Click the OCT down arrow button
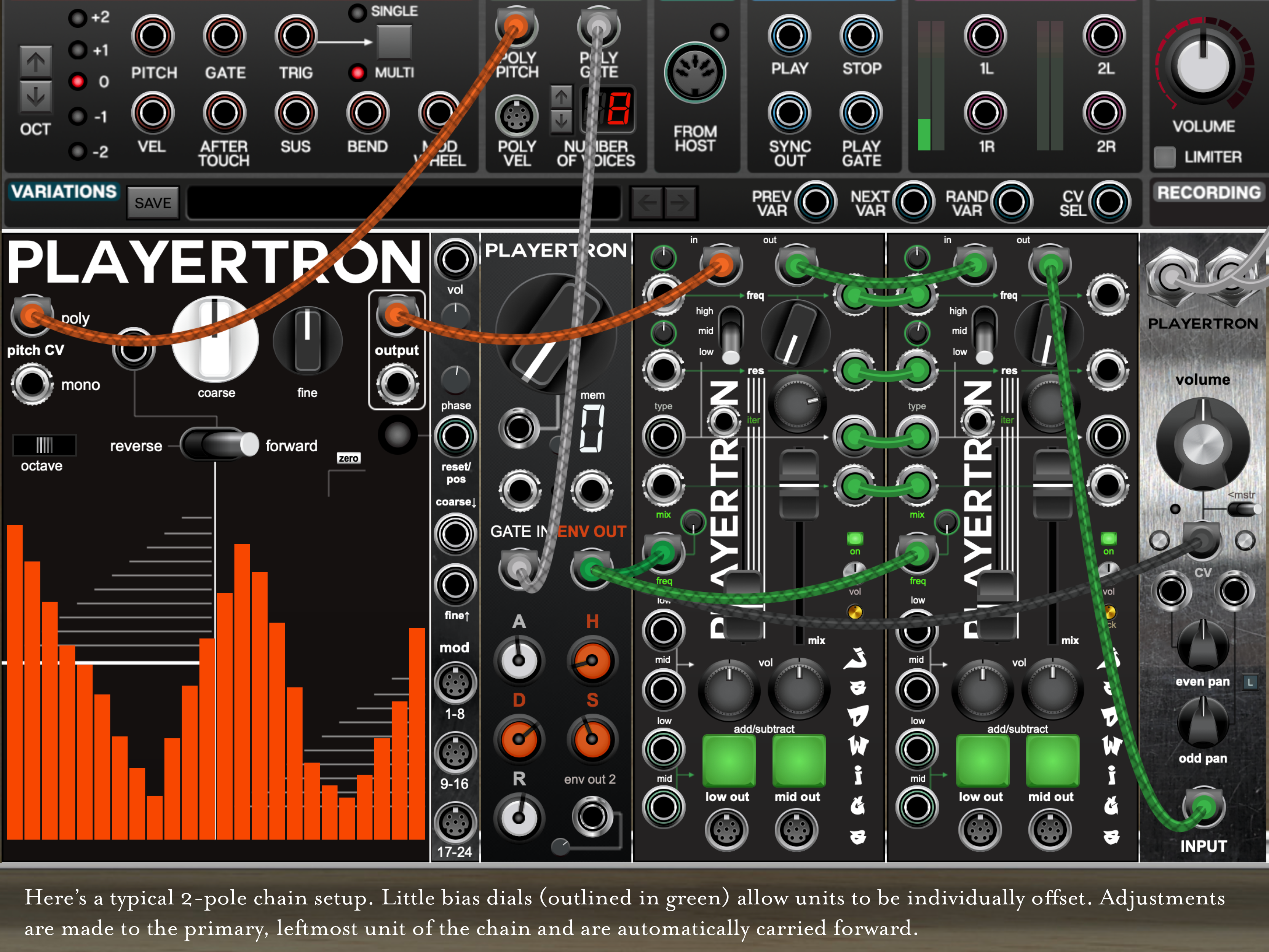 [35, 97]
